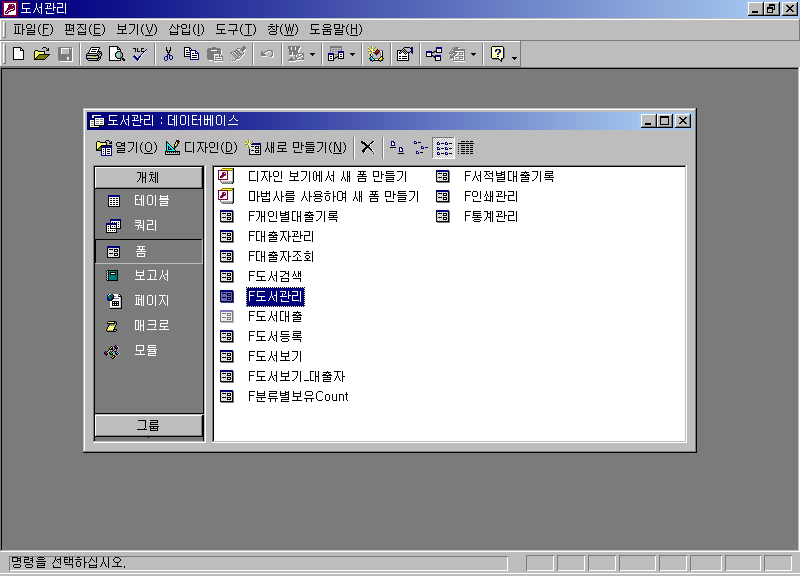Click the 열기(O) open button

127,148
